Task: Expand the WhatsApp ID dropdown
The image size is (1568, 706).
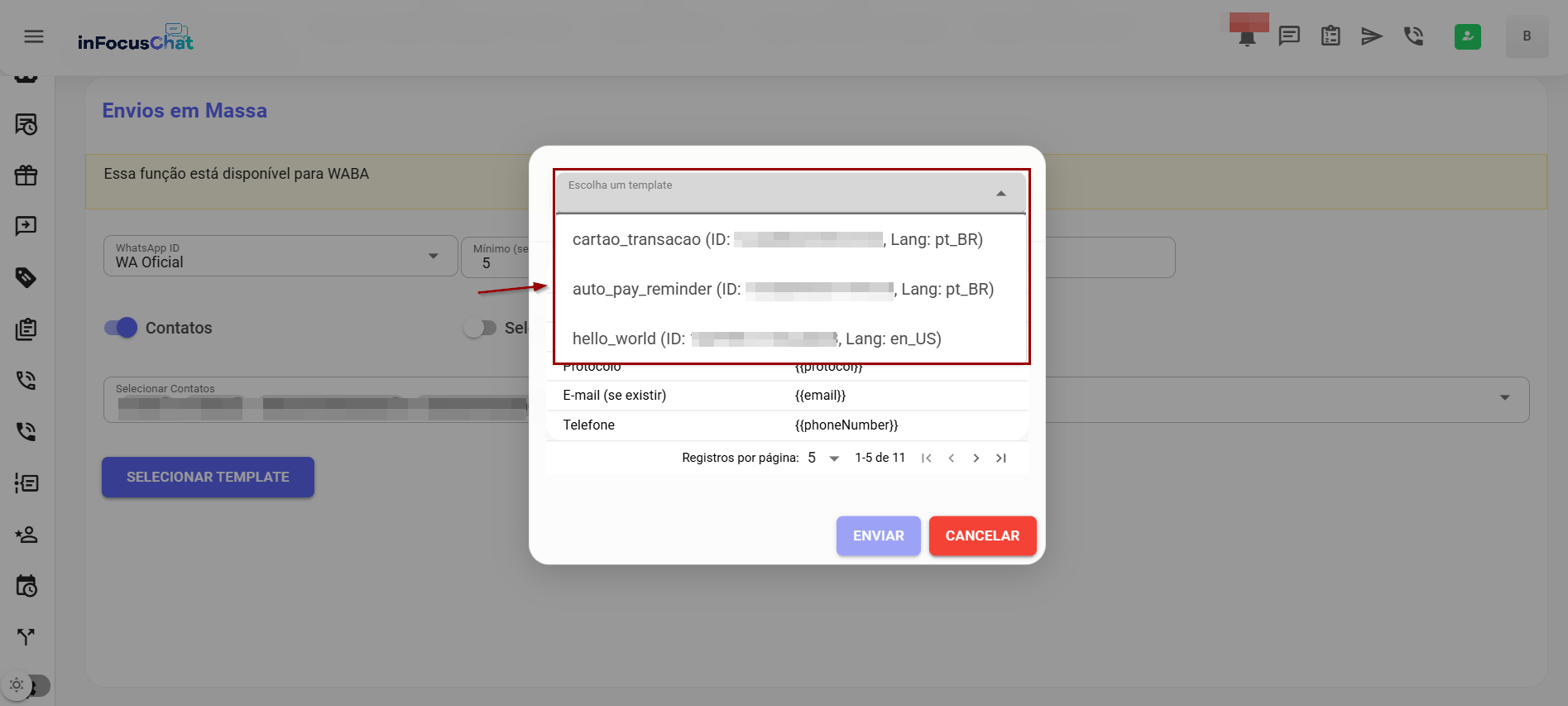Action: [x=433, y=256]
